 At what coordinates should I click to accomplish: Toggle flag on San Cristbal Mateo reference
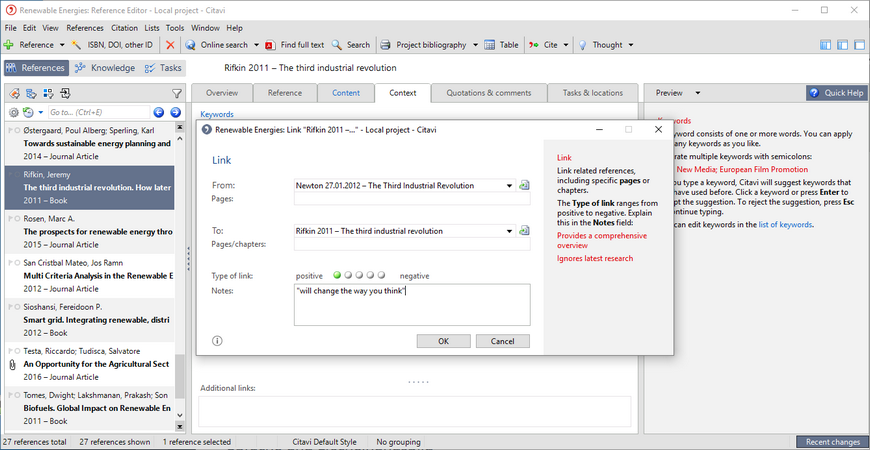(x=11, y=263)
